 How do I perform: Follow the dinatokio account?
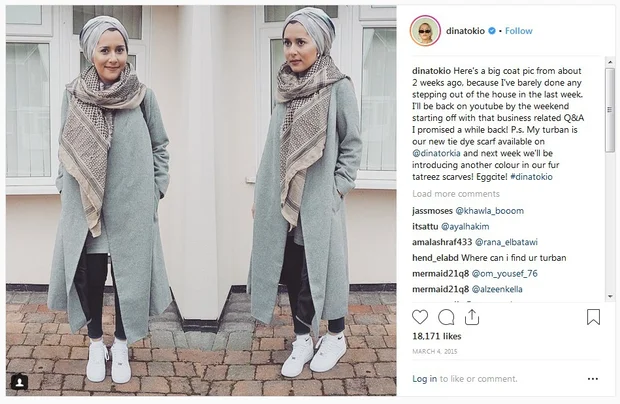[x=518, y=31]
